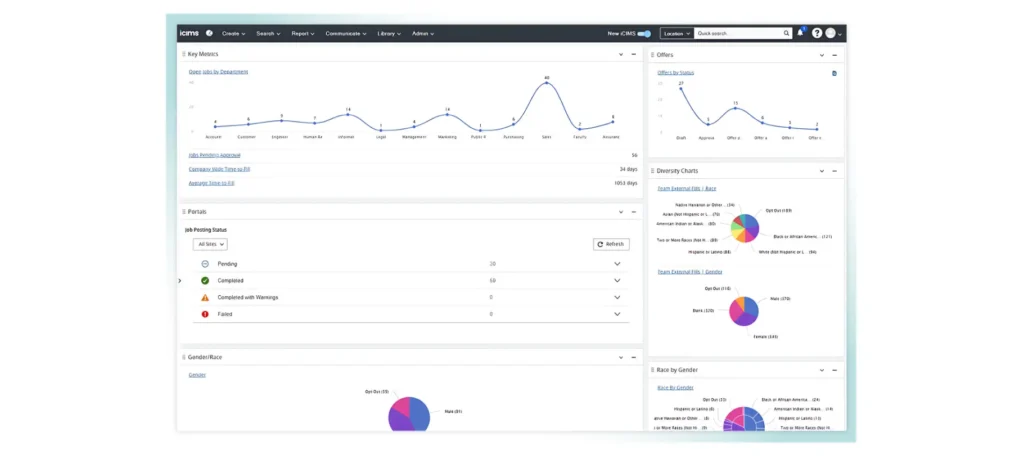Viewport: 1024px width, 464px height.
Task: Minimize the Diversity Charts panel
Action: [835, 171]
